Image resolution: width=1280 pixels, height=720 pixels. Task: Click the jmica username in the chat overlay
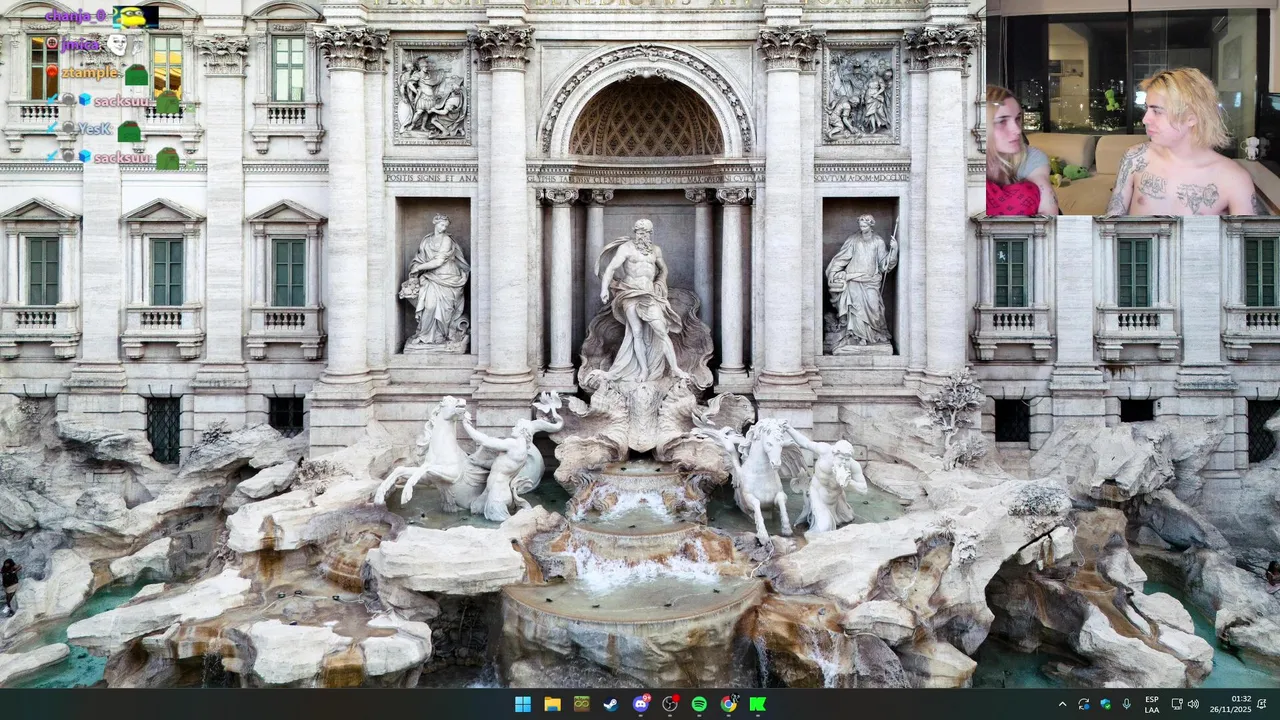(x=80, y=45)
